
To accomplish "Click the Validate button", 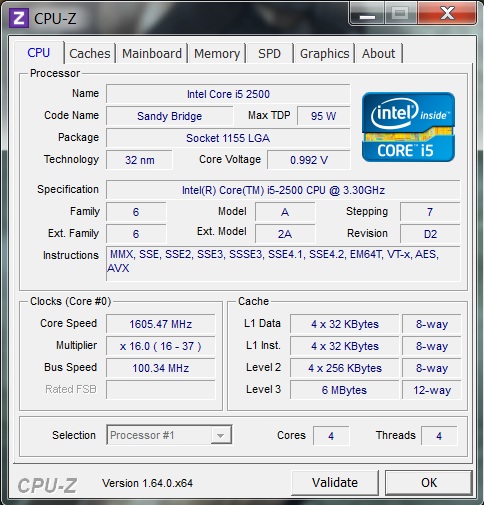I will tap(335, 483).
